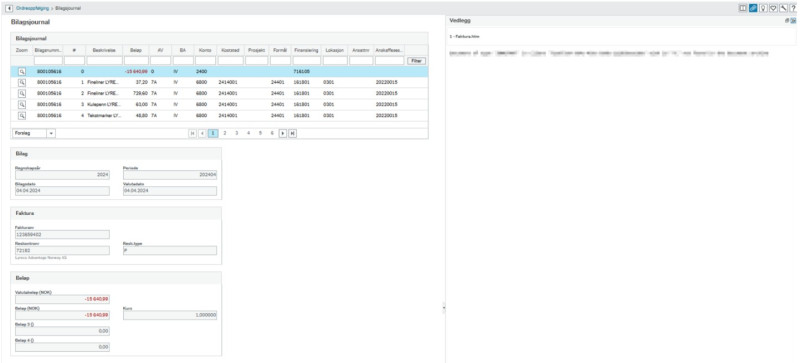Go to next page of journal
Image resolution: width=800 pixels, height=363 pixels.
283,133
